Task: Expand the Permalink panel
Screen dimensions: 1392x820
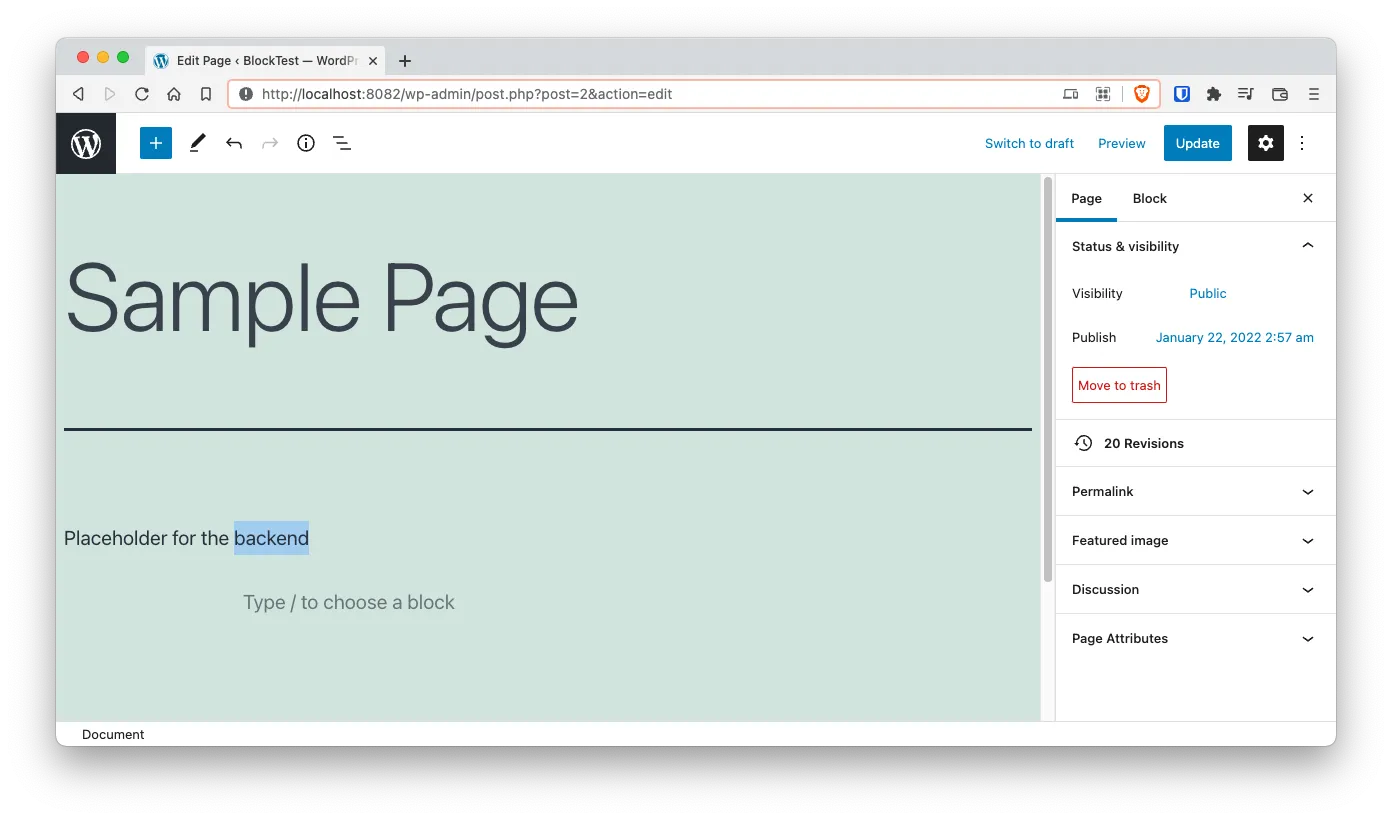Action: click(1196, 492)
